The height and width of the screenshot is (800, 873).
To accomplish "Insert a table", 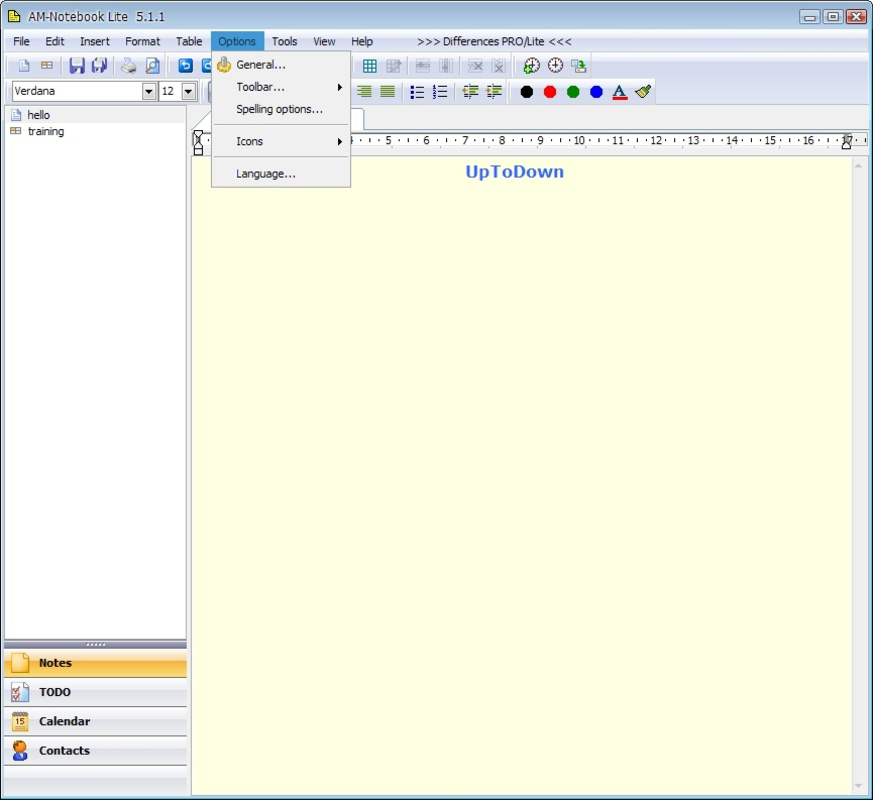I will 370,66.
